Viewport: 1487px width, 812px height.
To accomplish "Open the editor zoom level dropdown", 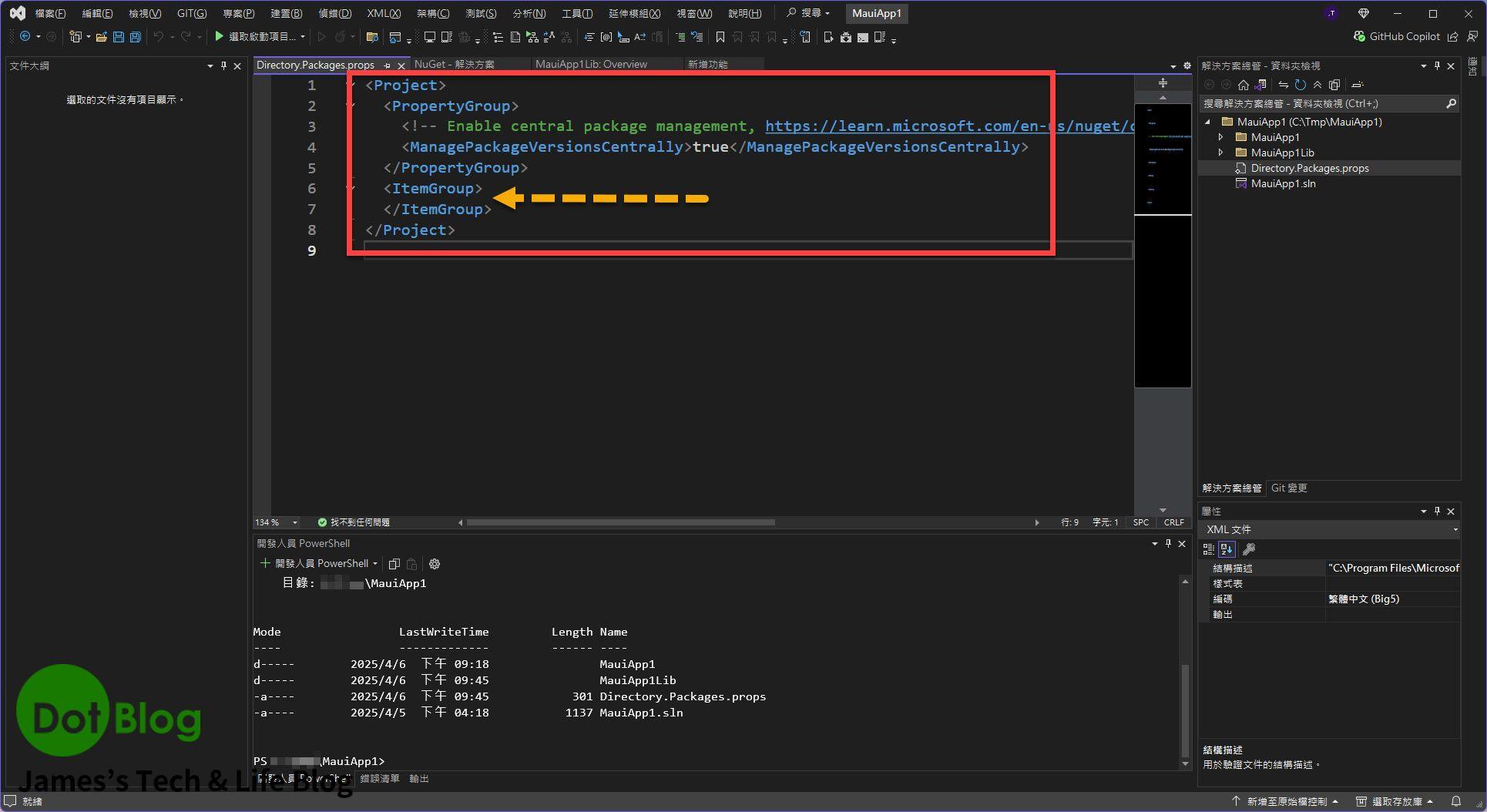I will [294, 522].
